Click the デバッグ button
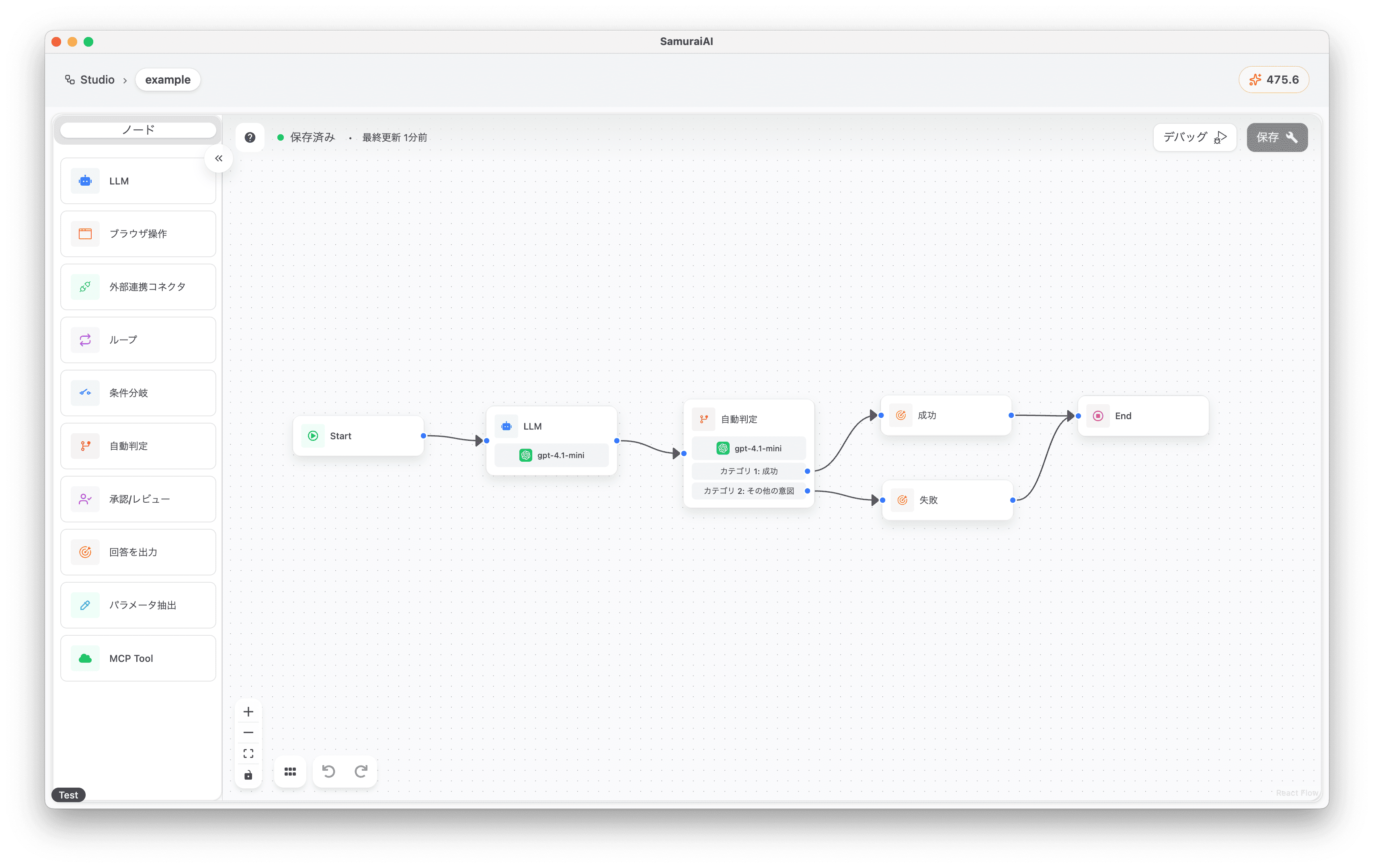 (1194, 137)
